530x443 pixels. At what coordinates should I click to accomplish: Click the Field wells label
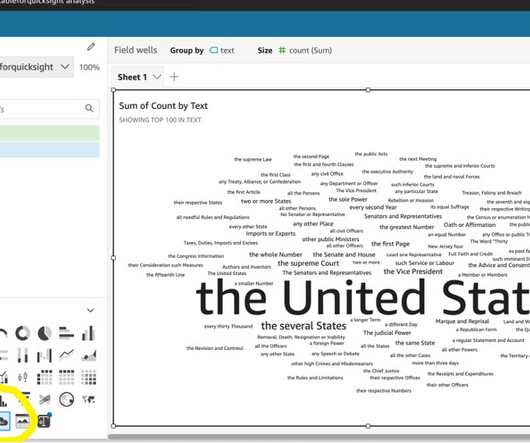click(136, 50)
